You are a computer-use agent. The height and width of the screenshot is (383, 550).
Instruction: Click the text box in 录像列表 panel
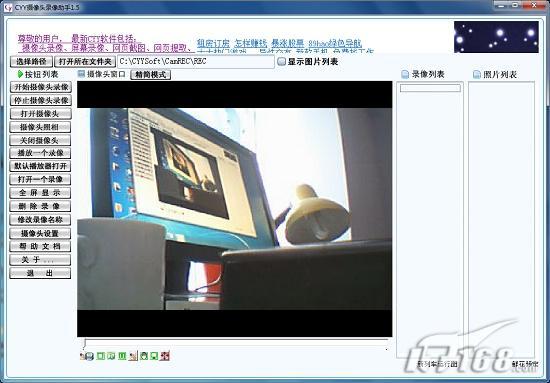tap(430, 88)
